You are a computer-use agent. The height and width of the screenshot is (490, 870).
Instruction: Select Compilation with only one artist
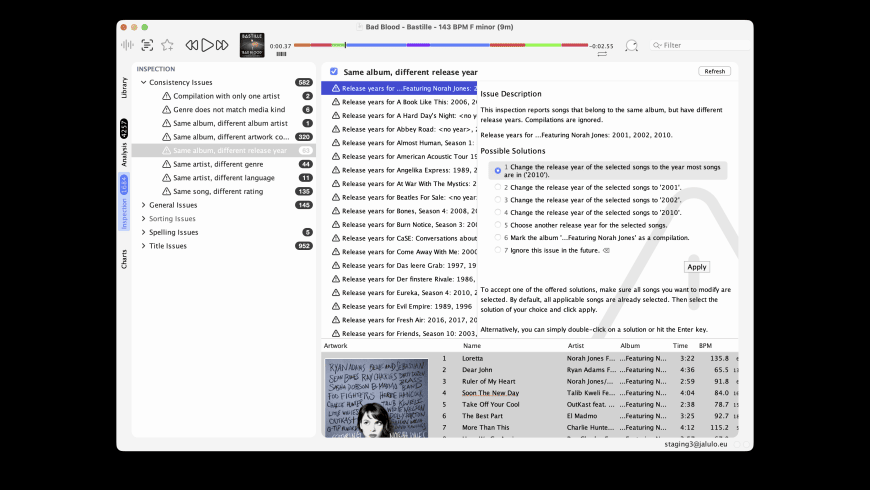(224, 96)
